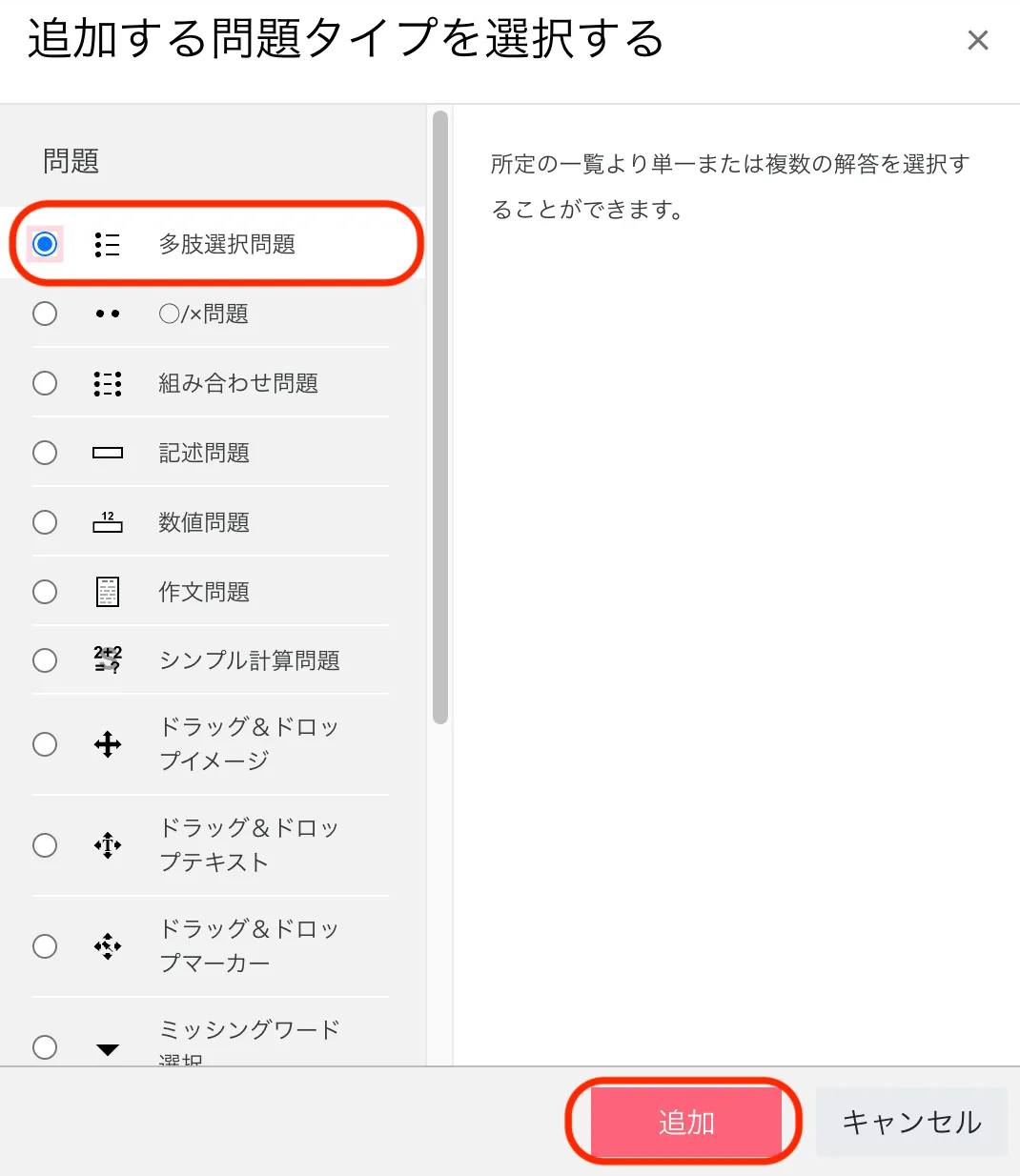Click the 作文問題 essay page icon
1020x1176 pixels.
click(x=108, y=592)
